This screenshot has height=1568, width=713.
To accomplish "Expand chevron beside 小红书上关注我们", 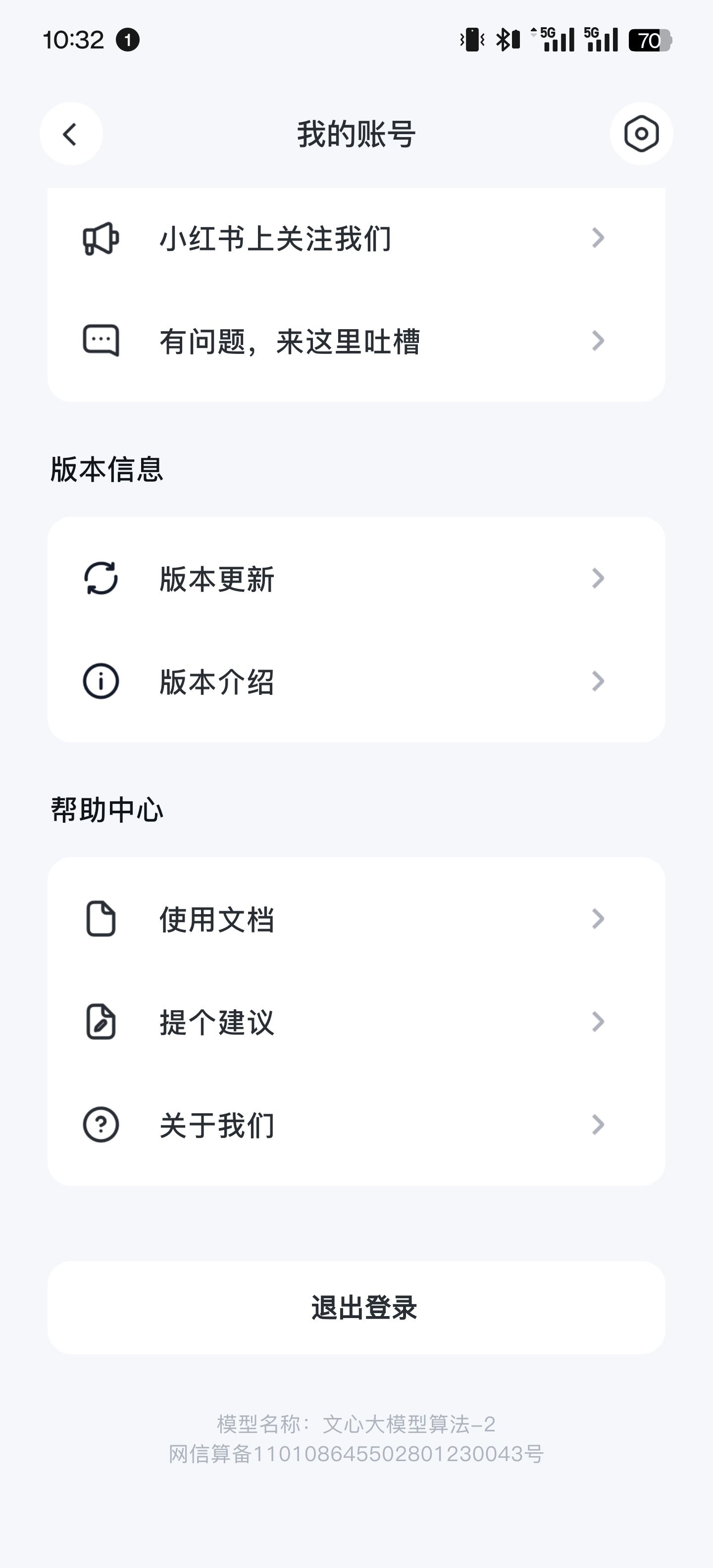I will click(598, 238).
